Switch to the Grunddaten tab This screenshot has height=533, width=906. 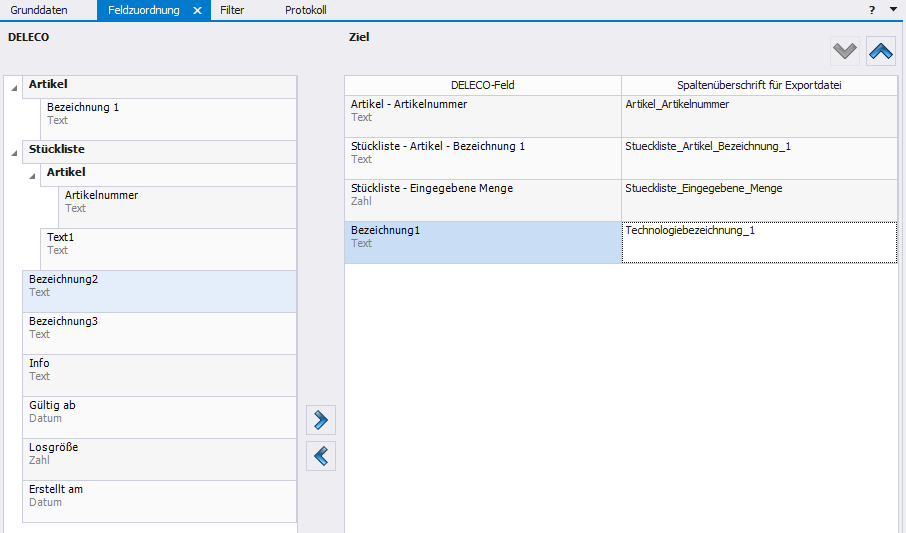(x=39, y=10)
